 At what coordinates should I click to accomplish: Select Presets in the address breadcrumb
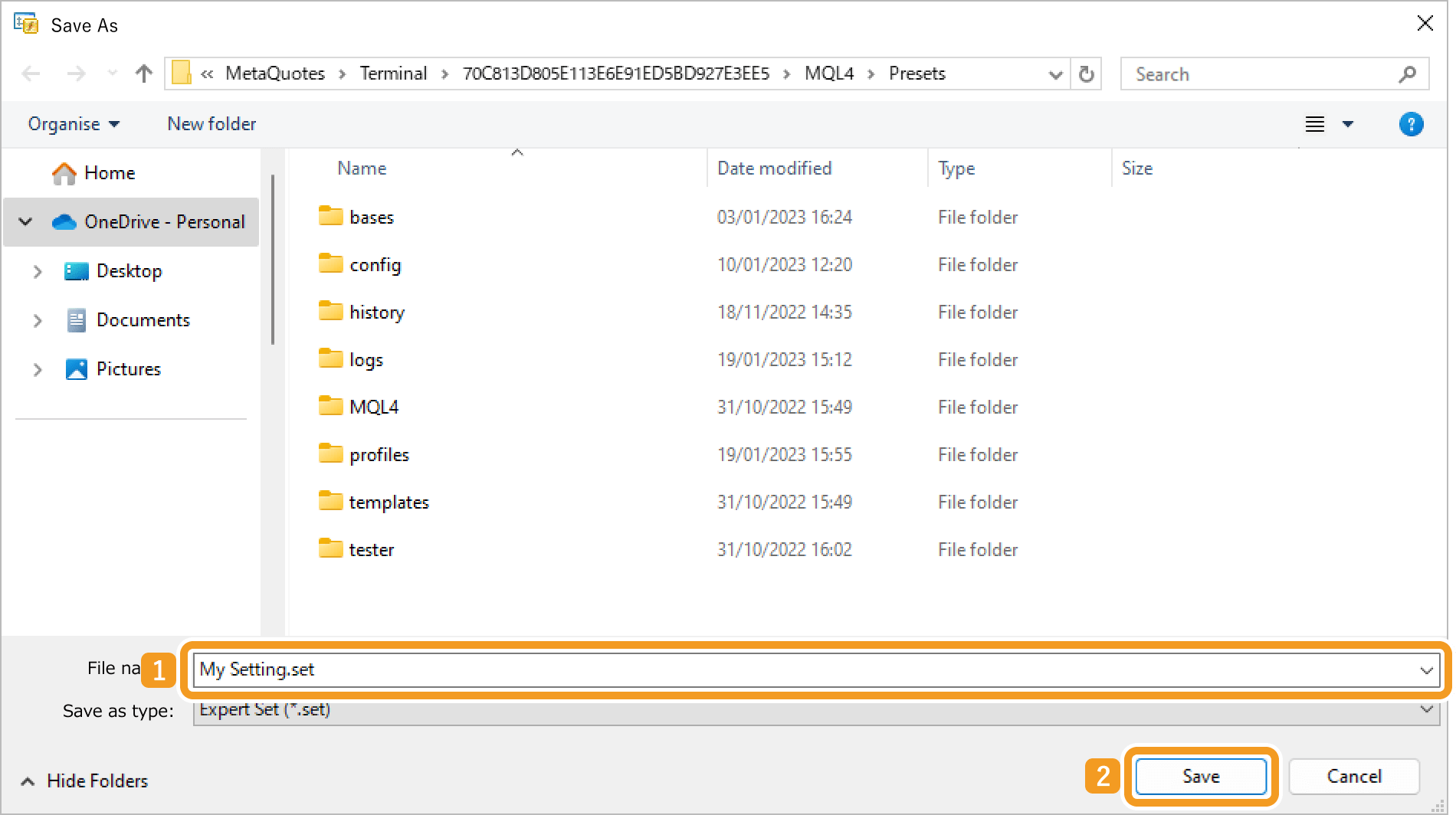point(917,73)
